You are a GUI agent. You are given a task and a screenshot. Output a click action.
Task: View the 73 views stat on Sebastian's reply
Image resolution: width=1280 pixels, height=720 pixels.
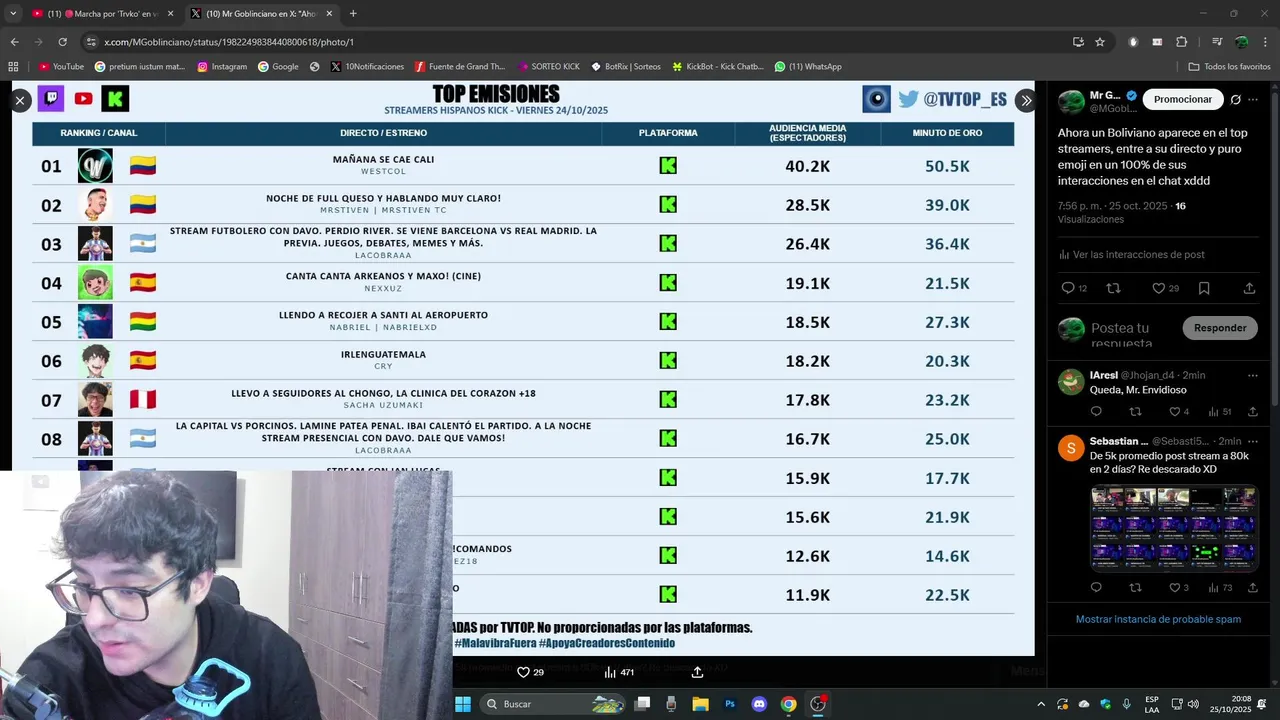[x=1220, y=587]
